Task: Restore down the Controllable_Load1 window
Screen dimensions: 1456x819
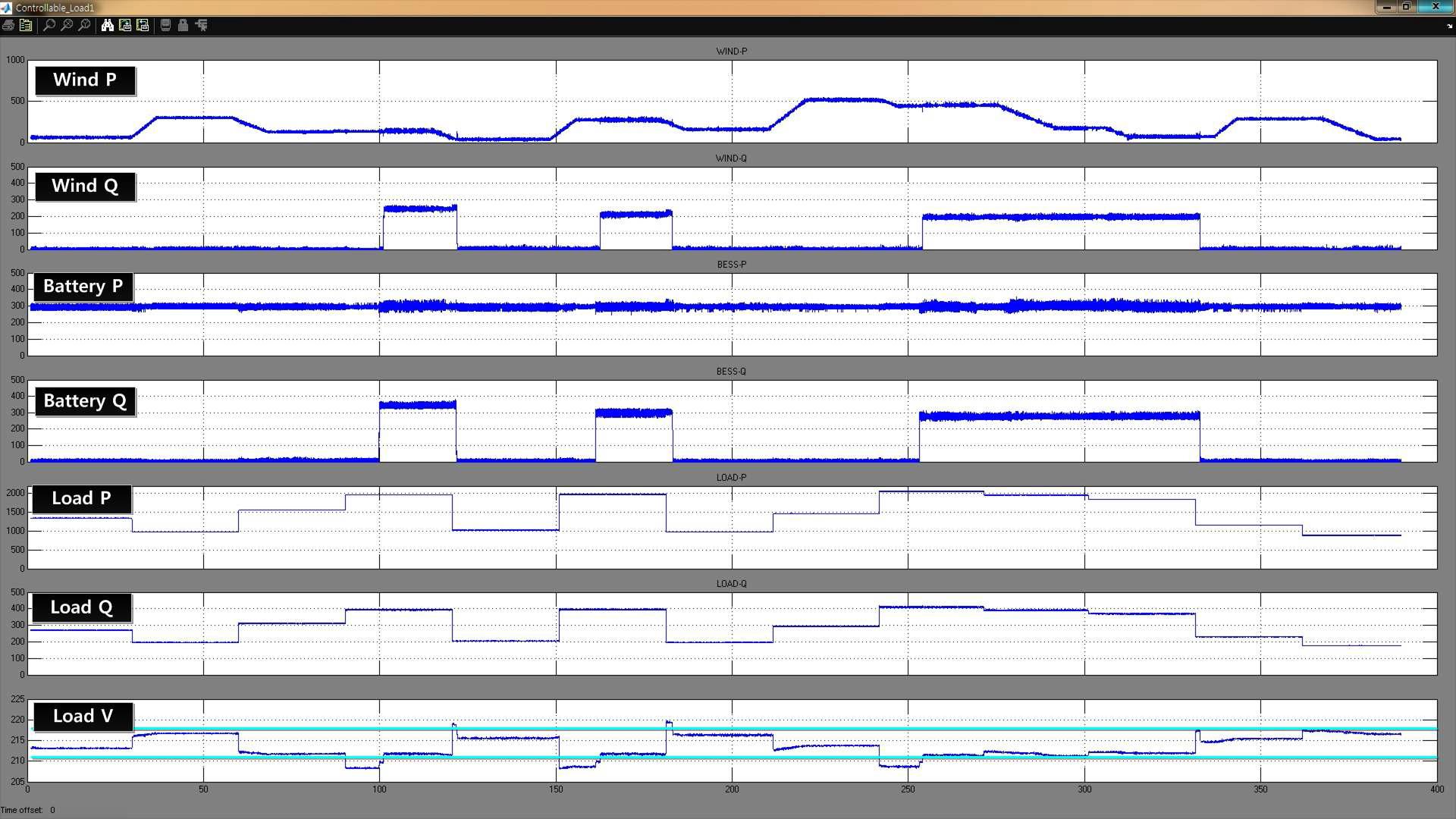Action: tap(1406, 7)
